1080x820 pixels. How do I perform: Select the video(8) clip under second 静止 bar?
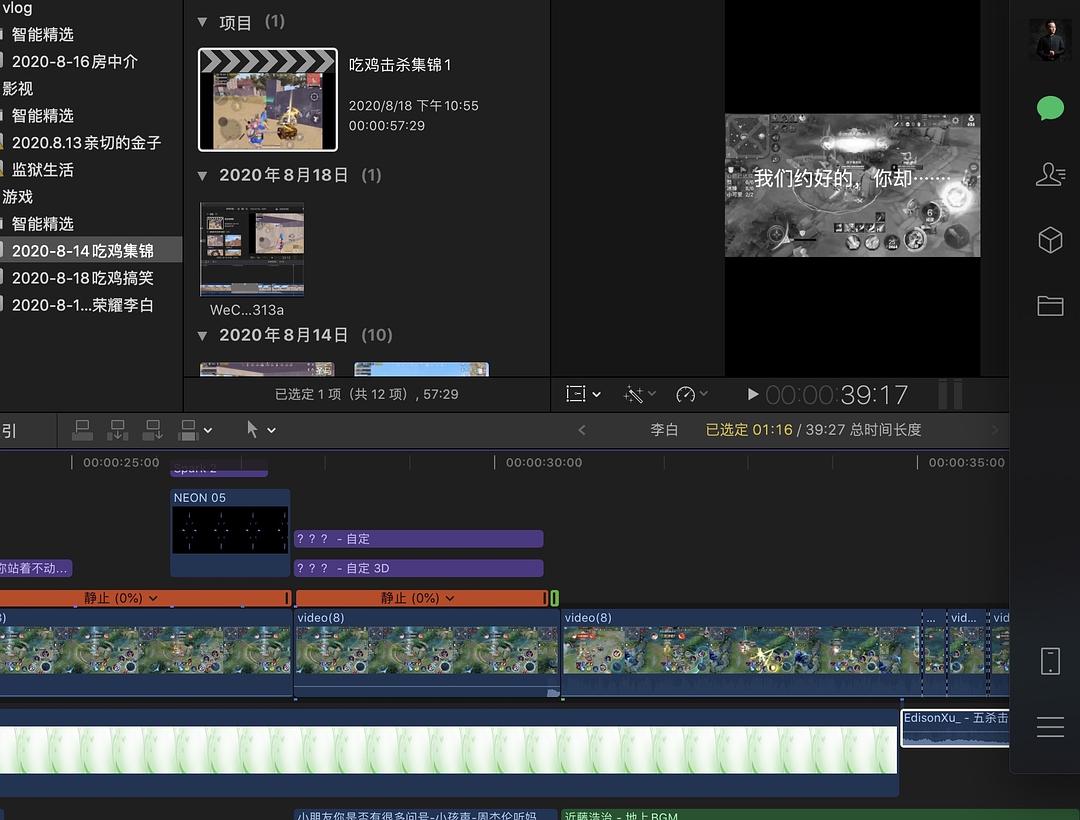[x=427, y=653]
